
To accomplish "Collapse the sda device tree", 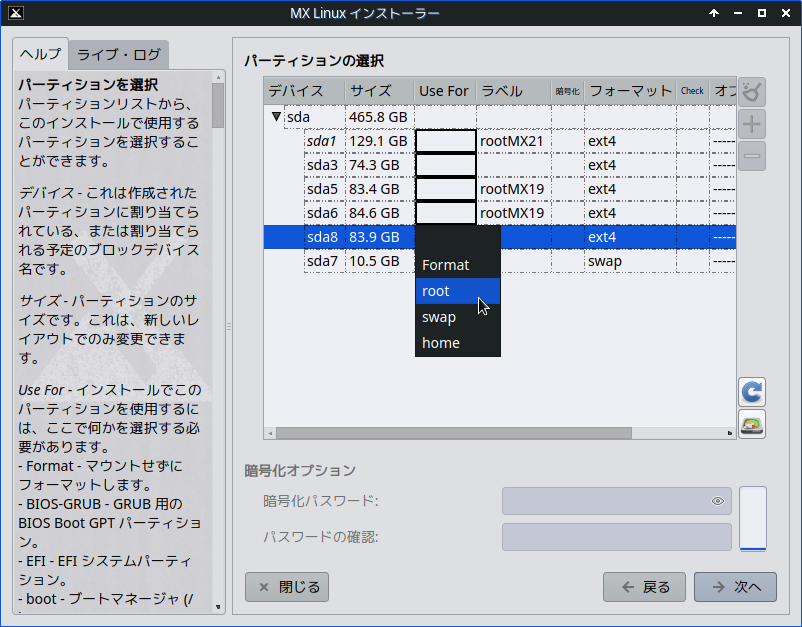I will pyautogui.click(x=276, y=117).
